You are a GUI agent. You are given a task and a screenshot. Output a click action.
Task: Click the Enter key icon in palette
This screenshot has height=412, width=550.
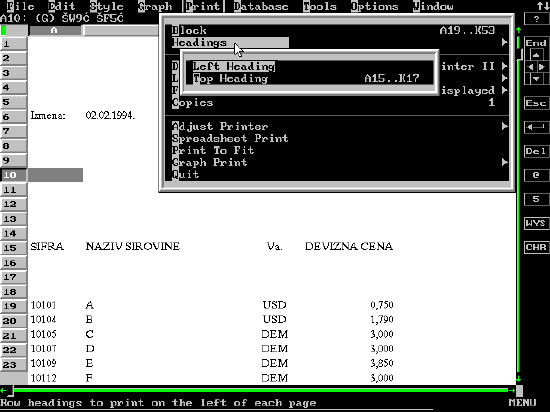coord(536,127)
